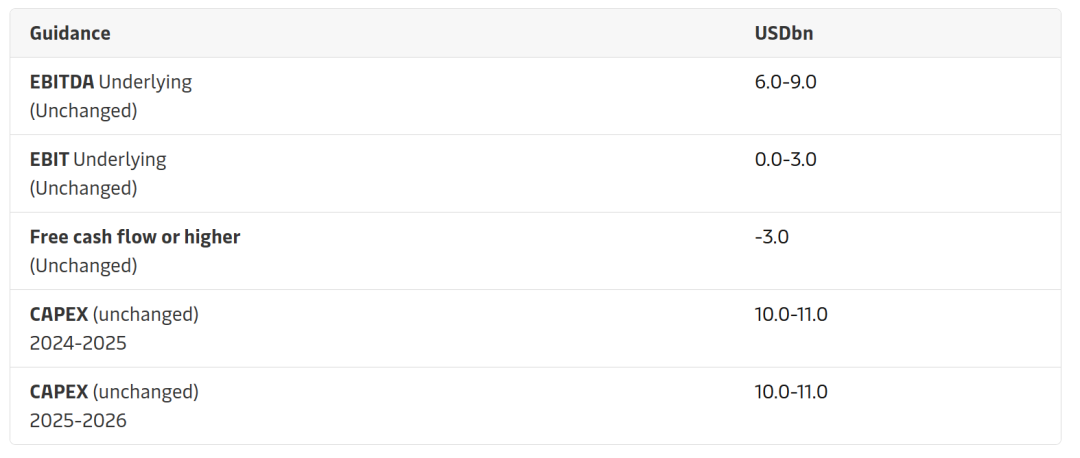
Task: Select the 0.0-3.0 EBIT value
Action: 786,159
